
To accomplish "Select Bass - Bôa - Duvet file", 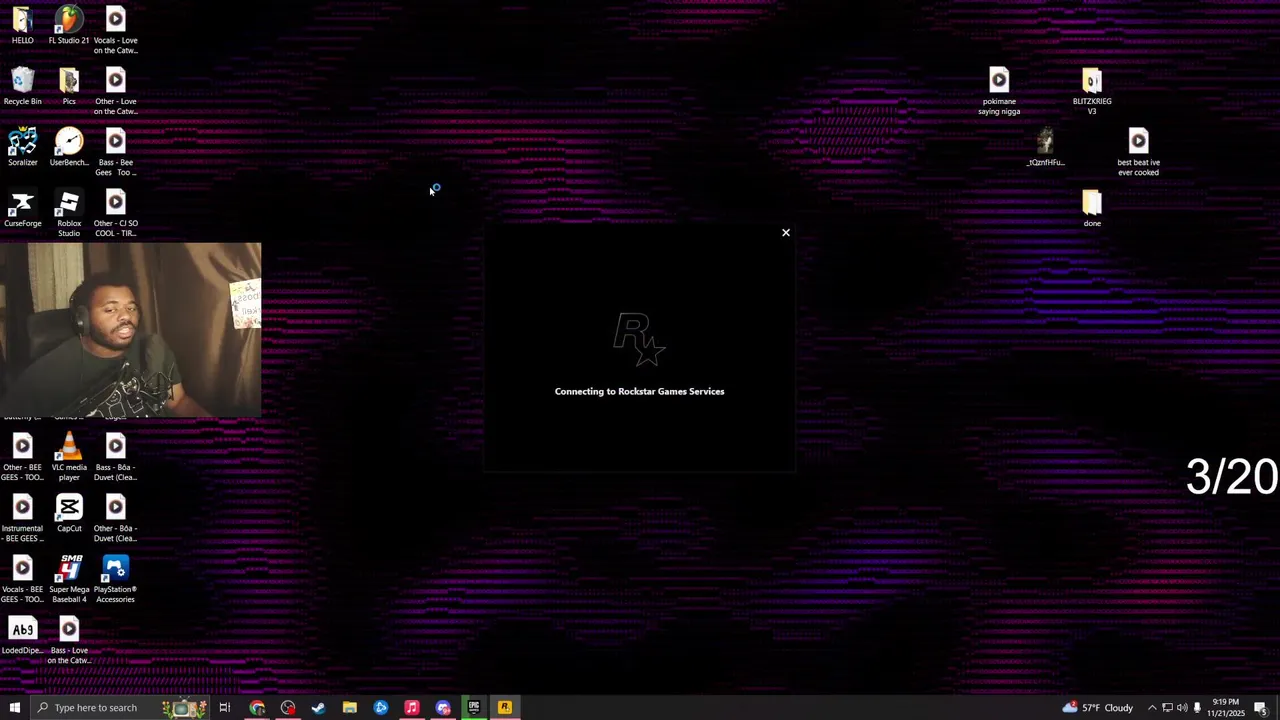I will point(115,458).
